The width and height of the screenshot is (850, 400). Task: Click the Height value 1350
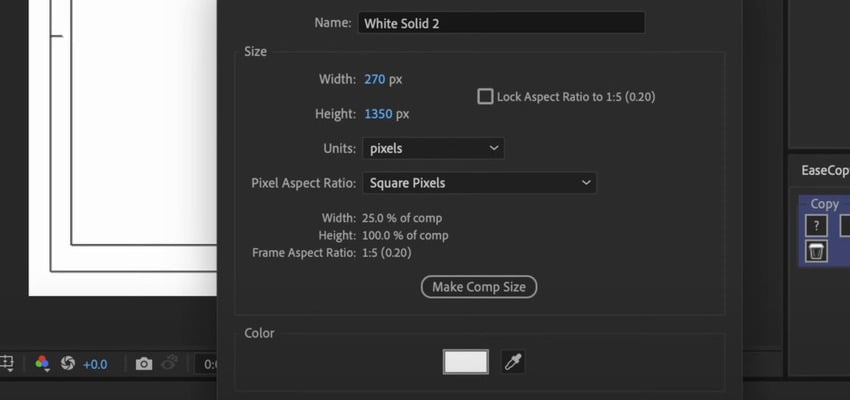[378, 114]
